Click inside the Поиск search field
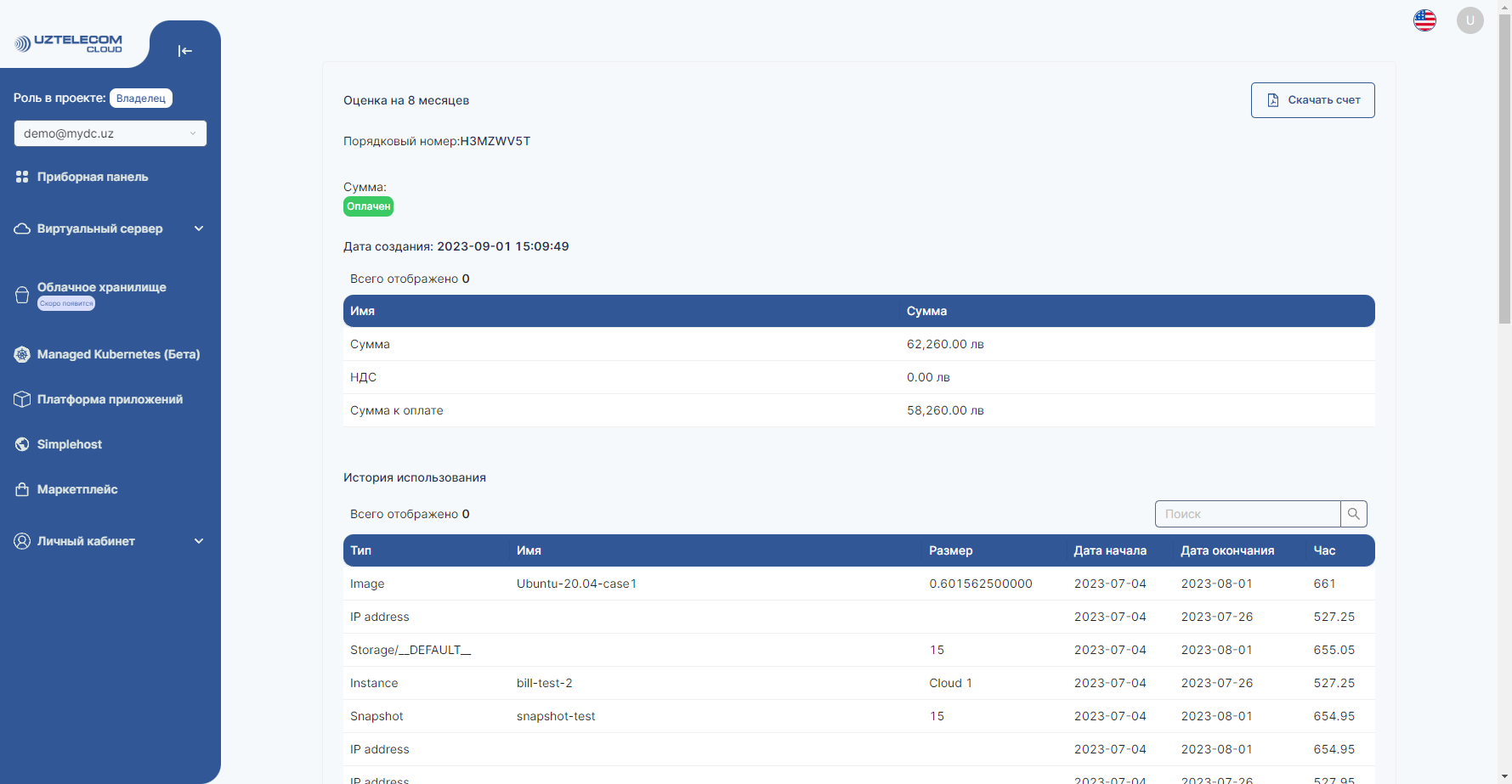This screenshot has width=1512, height=784. (1248, 514)
